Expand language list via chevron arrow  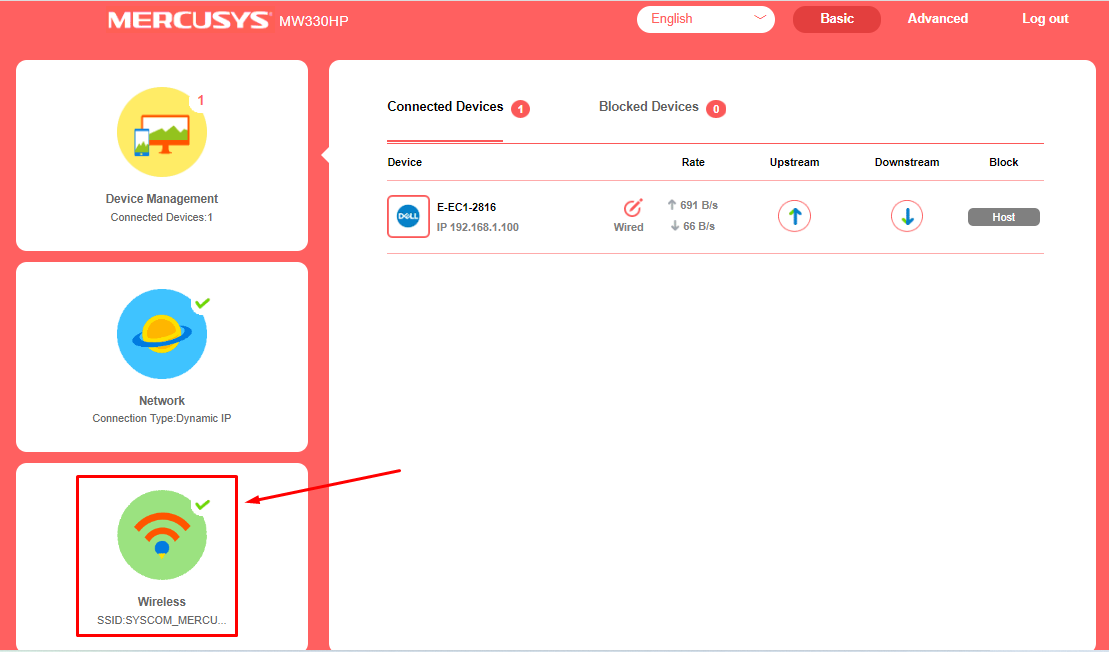point(760,18)
